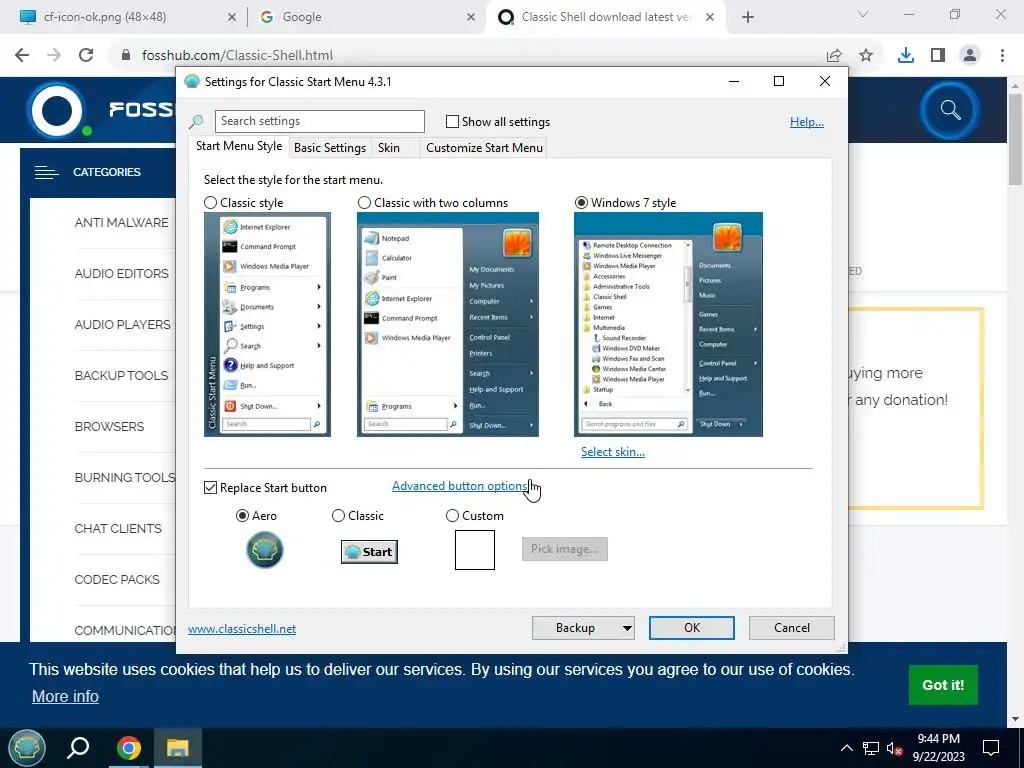Viewport: 1024px width, 768px height.
Task: Click Cancel in settings dialog
Action: pyautogui.click(x=792, y=628)
